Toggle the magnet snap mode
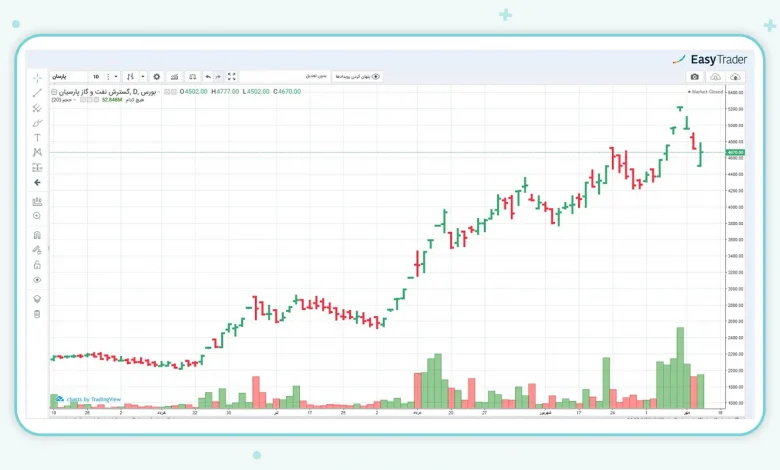 (37, 235)
